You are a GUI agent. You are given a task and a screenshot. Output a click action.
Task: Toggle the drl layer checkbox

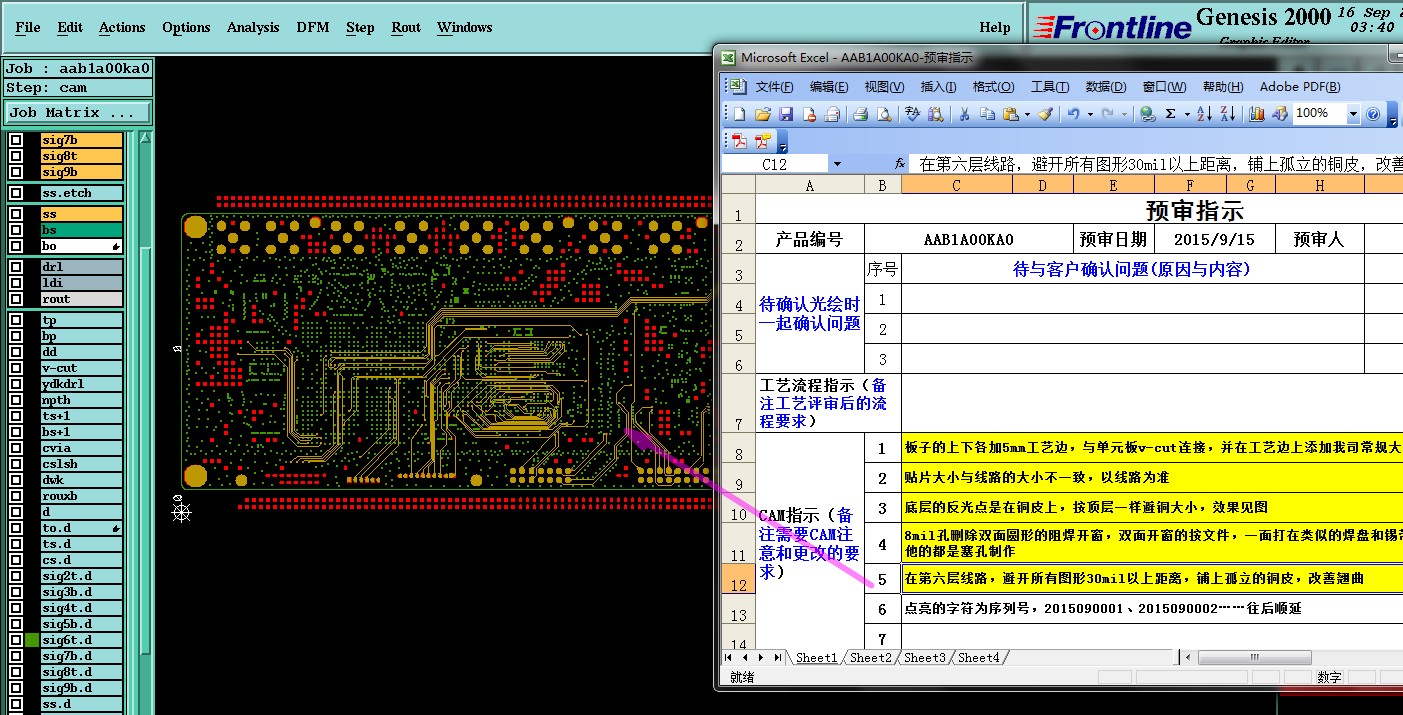(16, 267)
